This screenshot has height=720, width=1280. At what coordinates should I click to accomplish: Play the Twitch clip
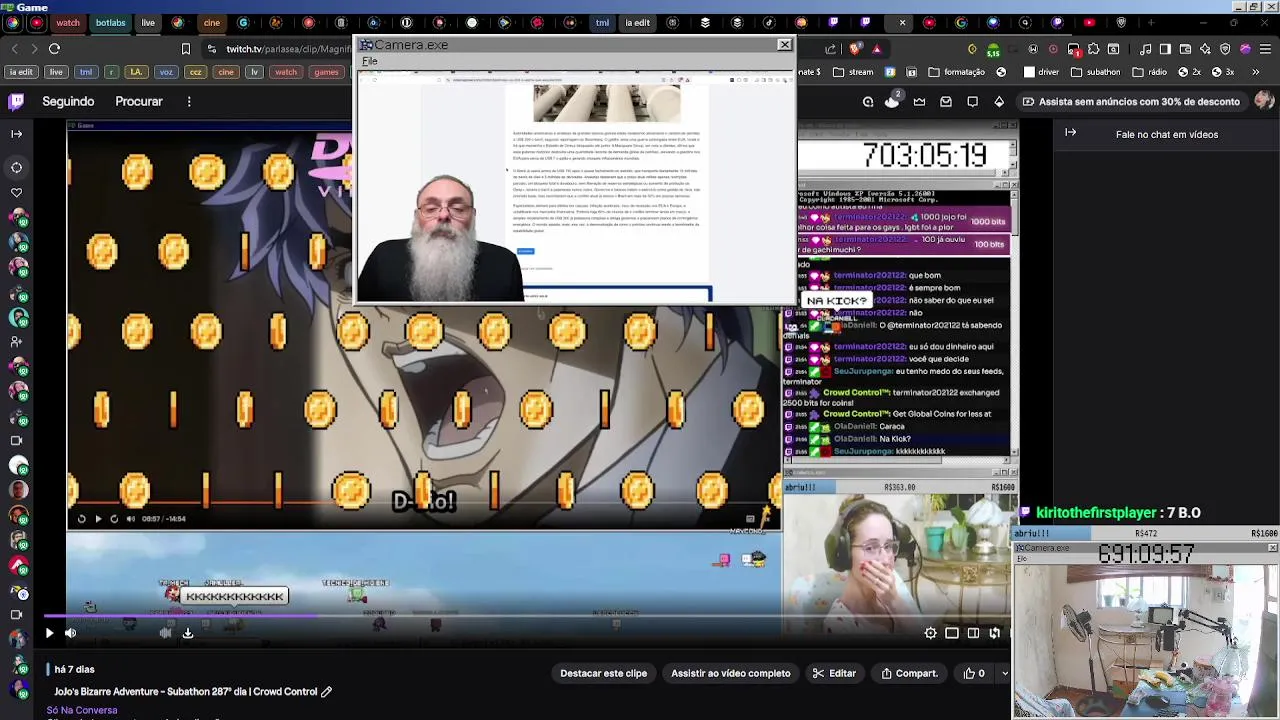pyautogui.click(x=49, y=632)
